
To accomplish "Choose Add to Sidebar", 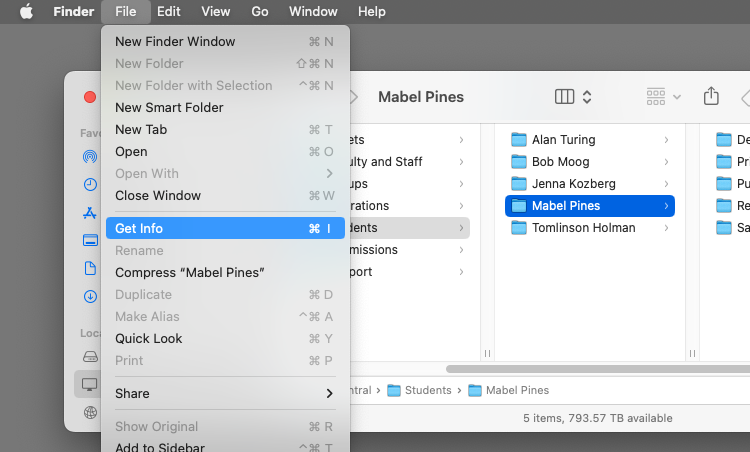I will (x=225, y=446).
